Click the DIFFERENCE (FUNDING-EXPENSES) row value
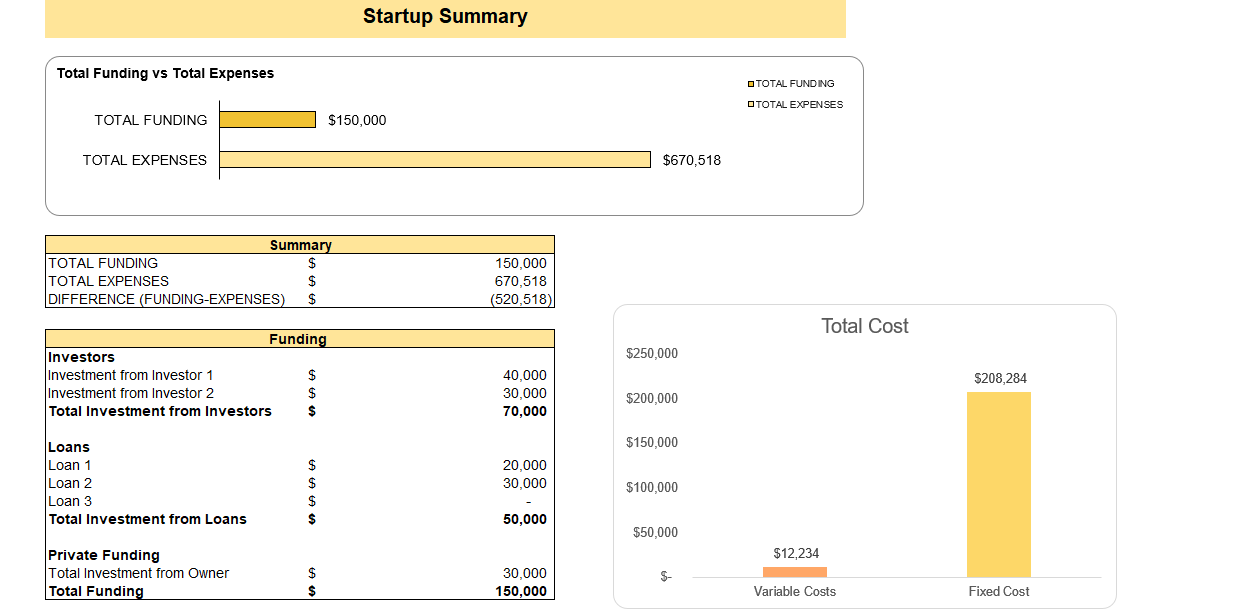 (519, 299)
